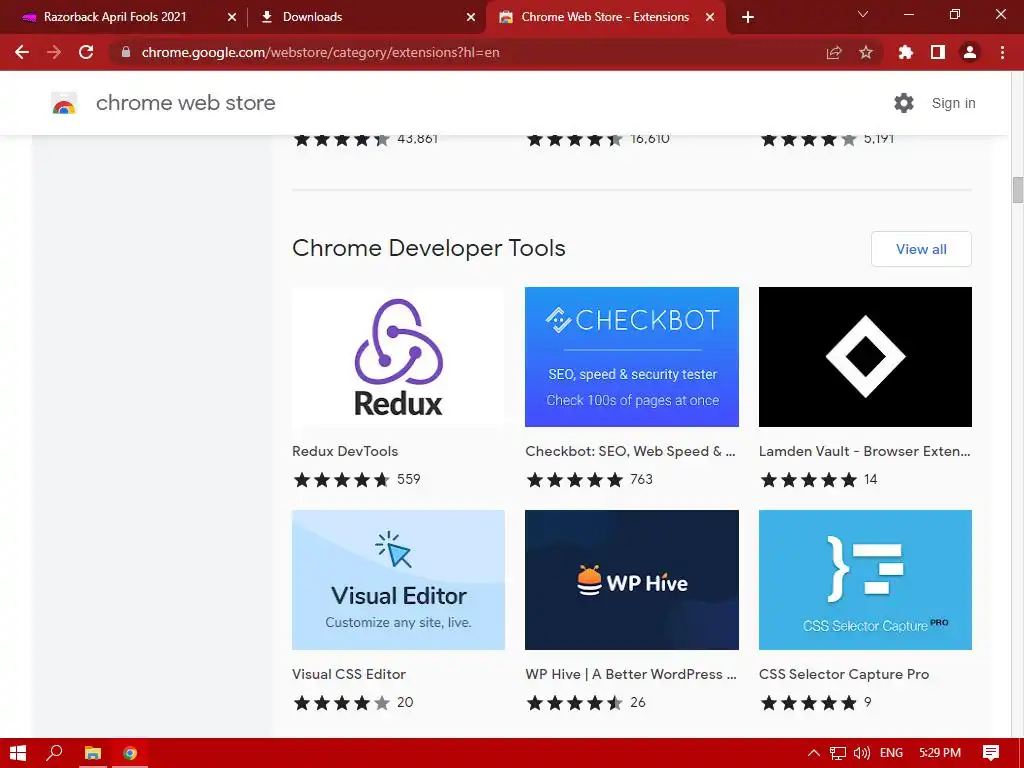
Task: Open the Extensions puzzle menu
Action: (x=906, y=52)
